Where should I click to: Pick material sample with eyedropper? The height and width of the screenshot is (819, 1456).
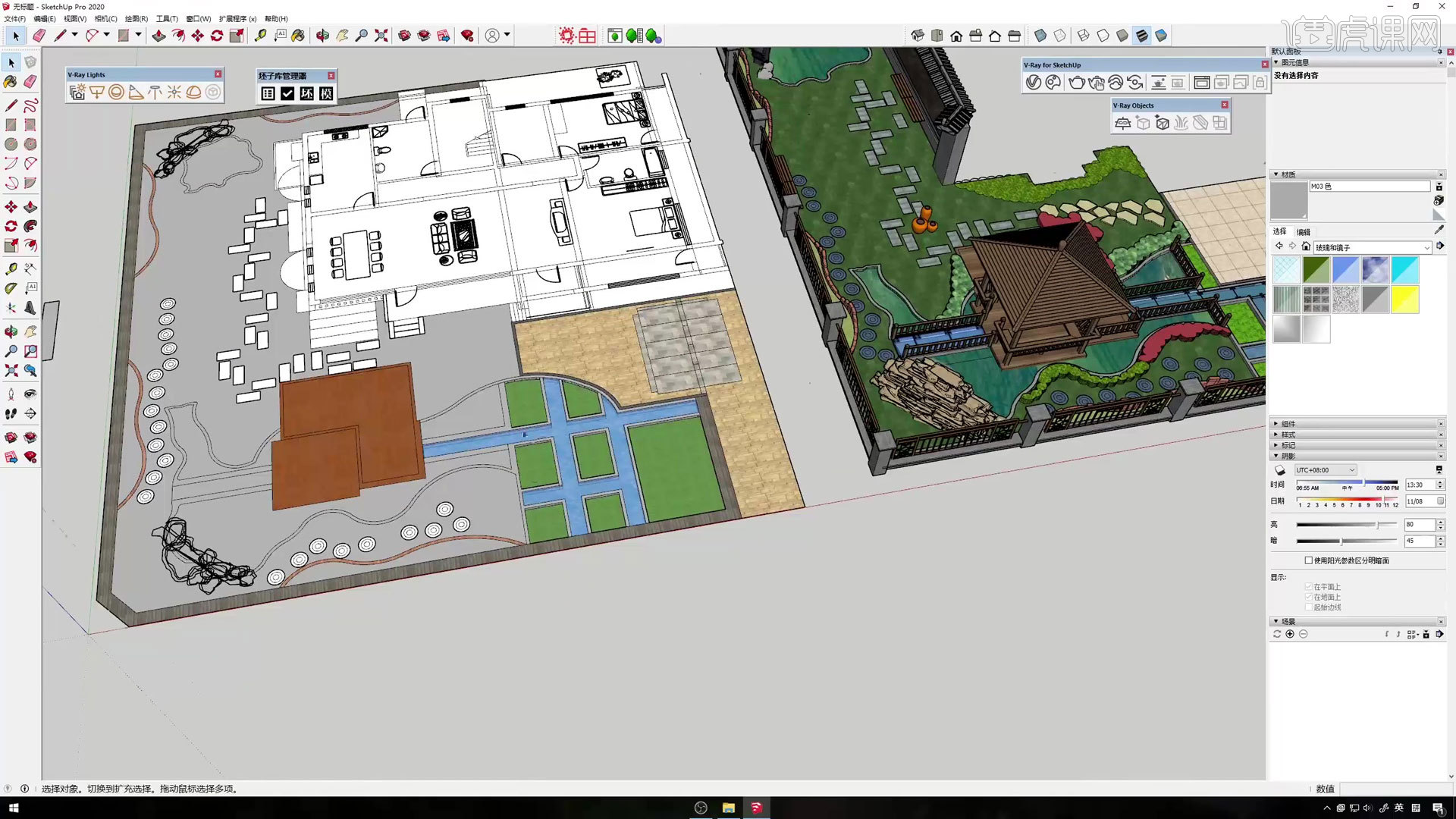pyautogui.click(x=1439, y=230)
